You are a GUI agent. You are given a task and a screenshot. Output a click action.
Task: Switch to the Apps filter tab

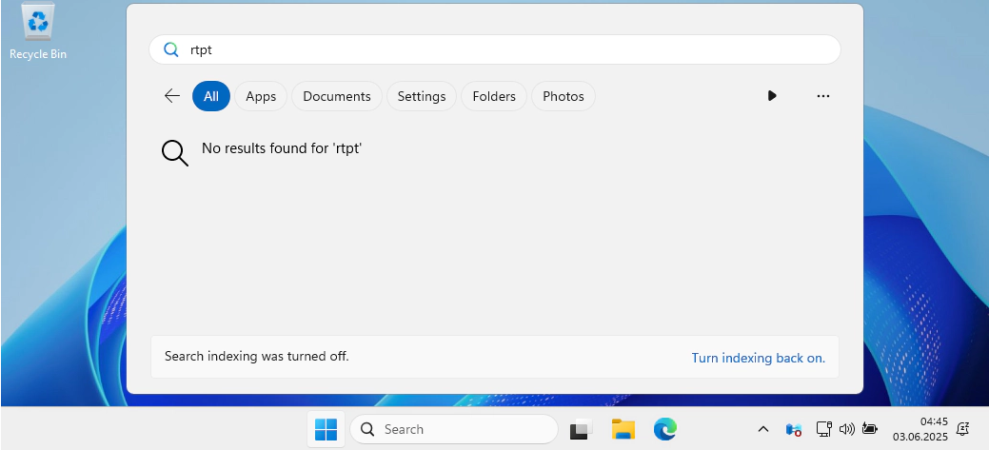click(x=261, y=96)
